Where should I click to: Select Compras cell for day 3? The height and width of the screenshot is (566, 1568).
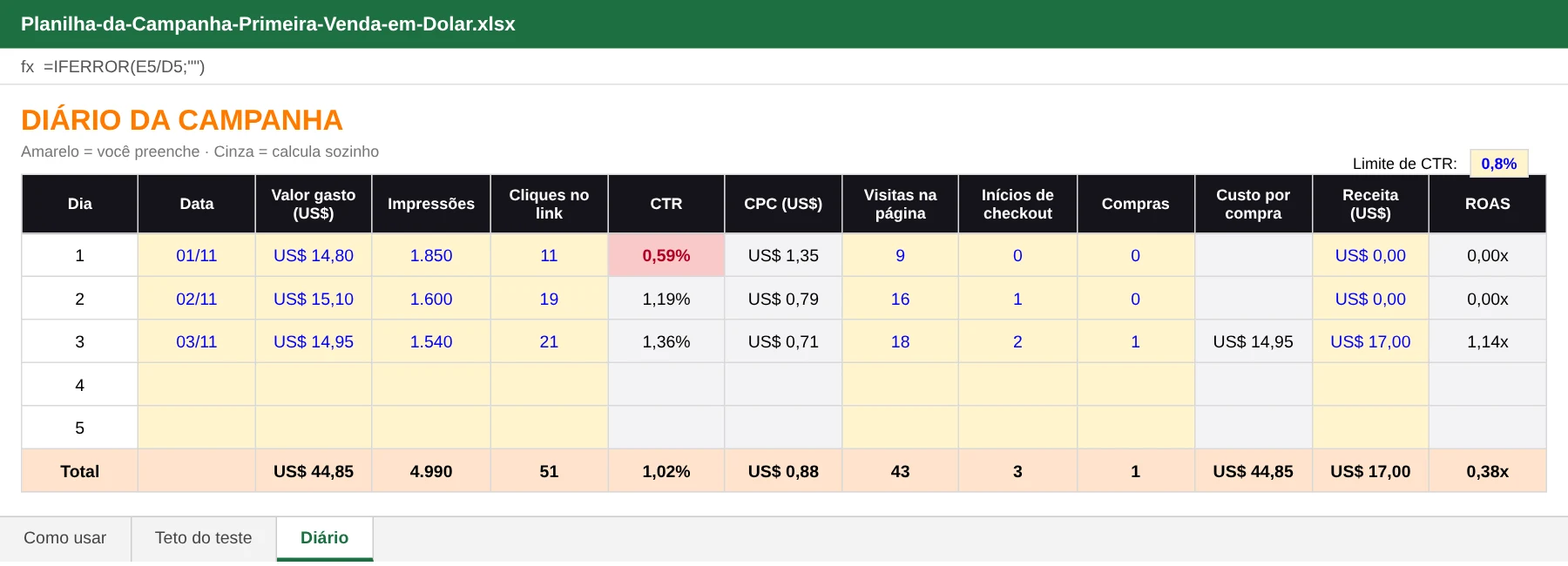[1135, 341]
